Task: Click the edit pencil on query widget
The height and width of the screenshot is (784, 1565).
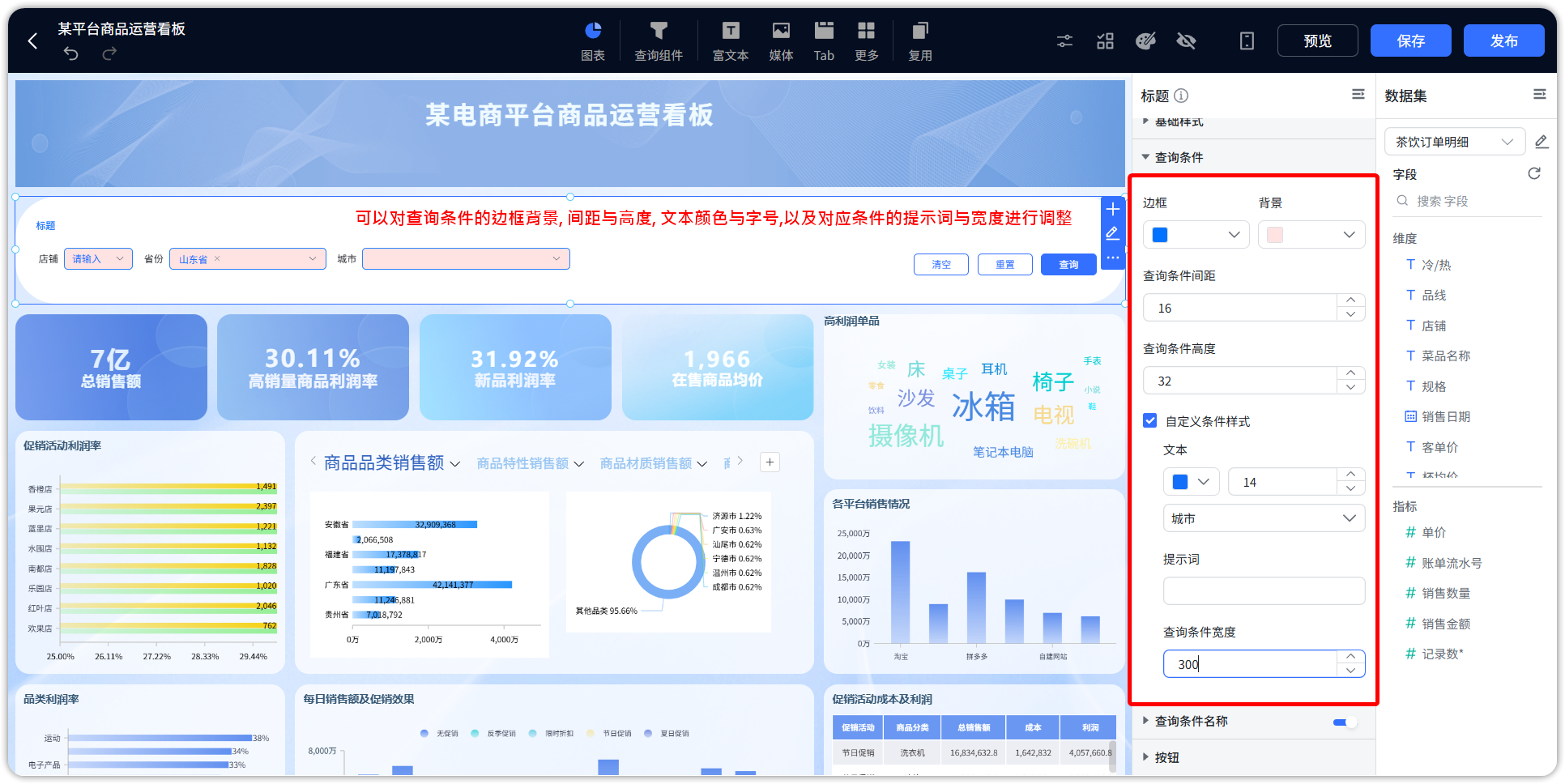Action: pyautogui.click(x=1113, y=233)
